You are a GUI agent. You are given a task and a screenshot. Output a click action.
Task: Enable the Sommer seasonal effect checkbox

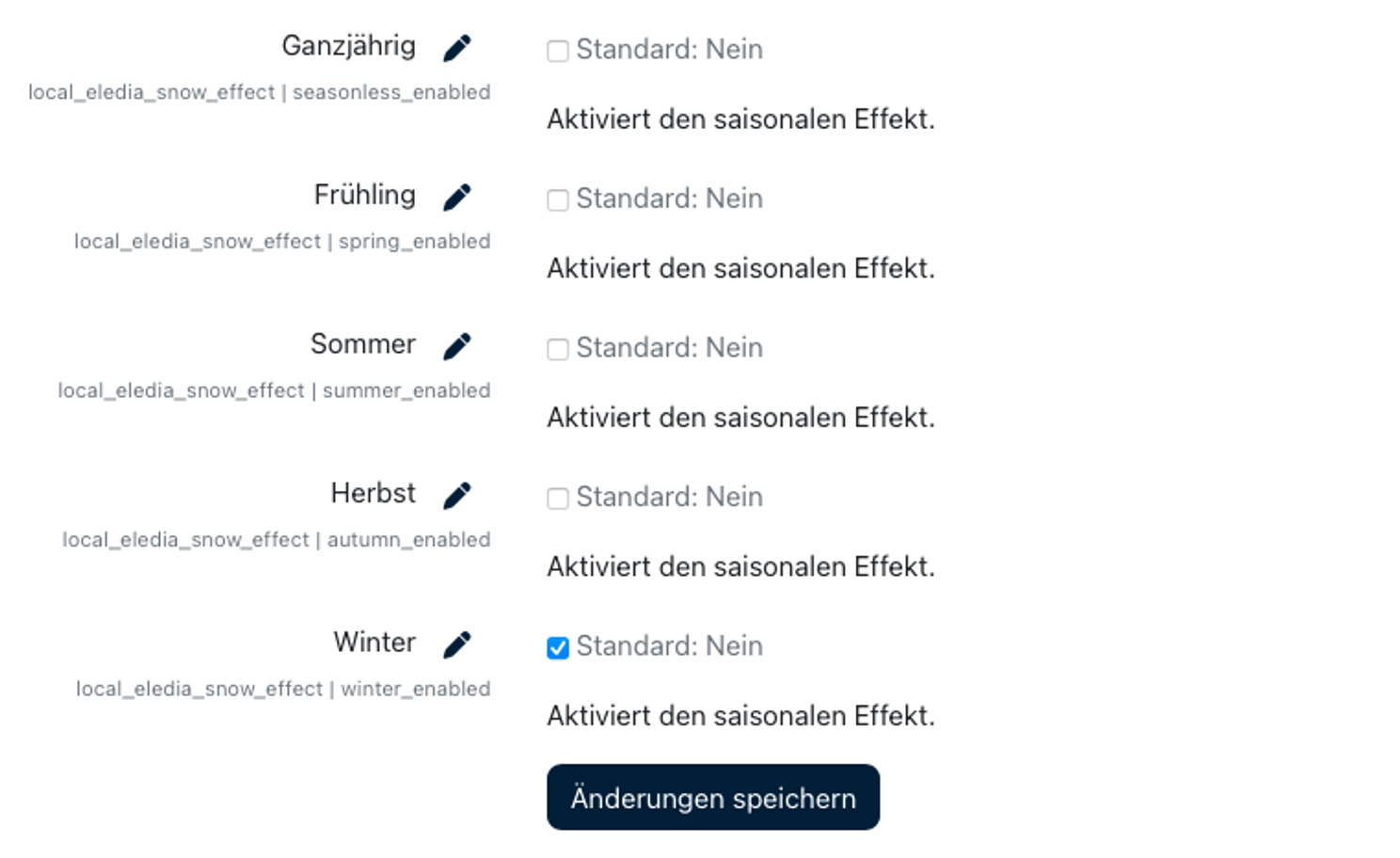(558, 348)
